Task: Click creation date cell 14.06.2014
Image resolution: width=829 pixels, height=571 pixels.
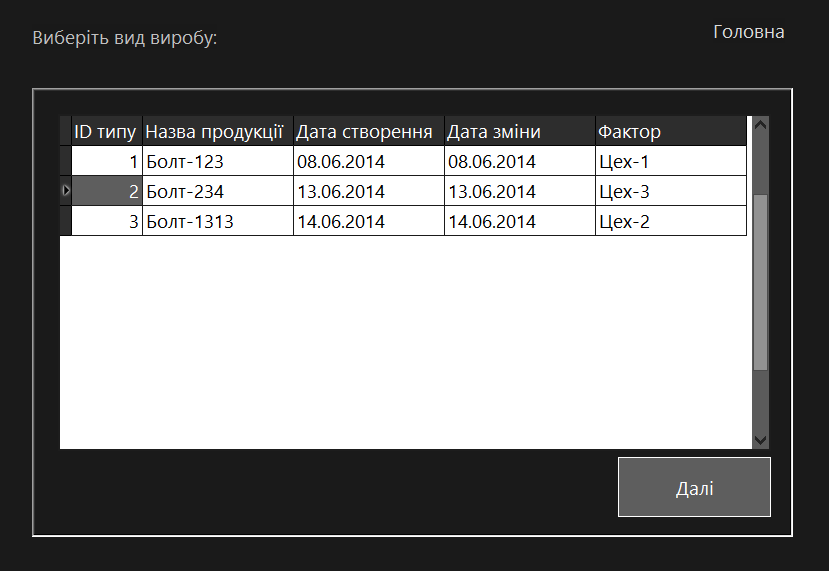Action: [369, 221]
